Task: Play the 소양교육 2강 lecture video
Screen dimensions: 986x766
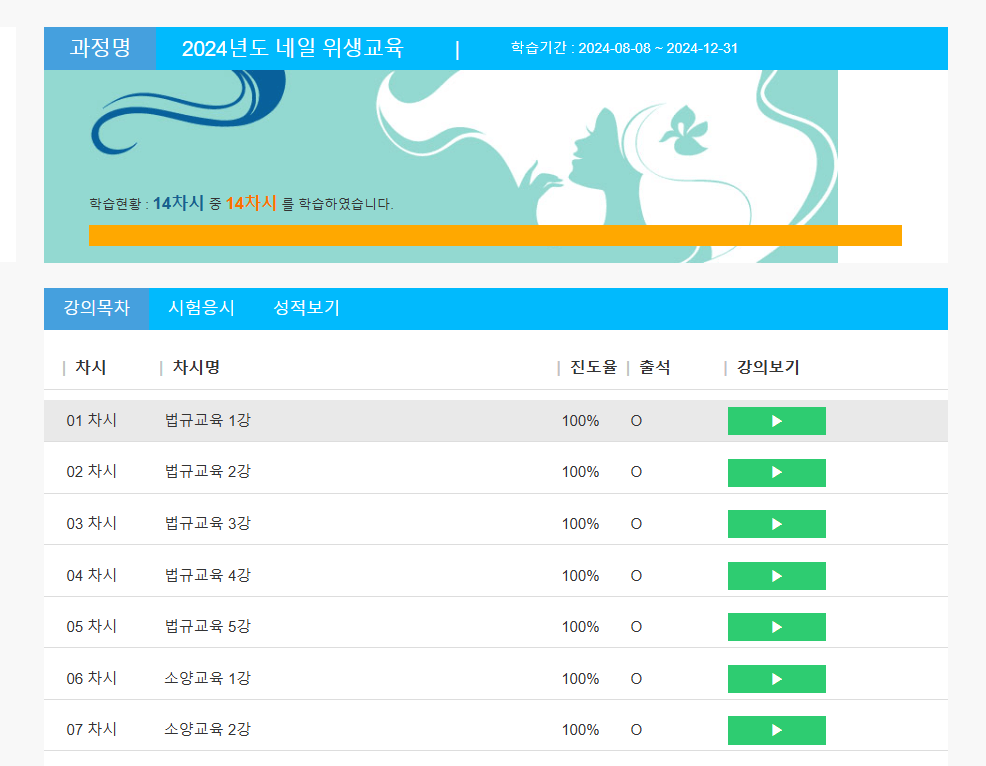Action: click(777, 730)
